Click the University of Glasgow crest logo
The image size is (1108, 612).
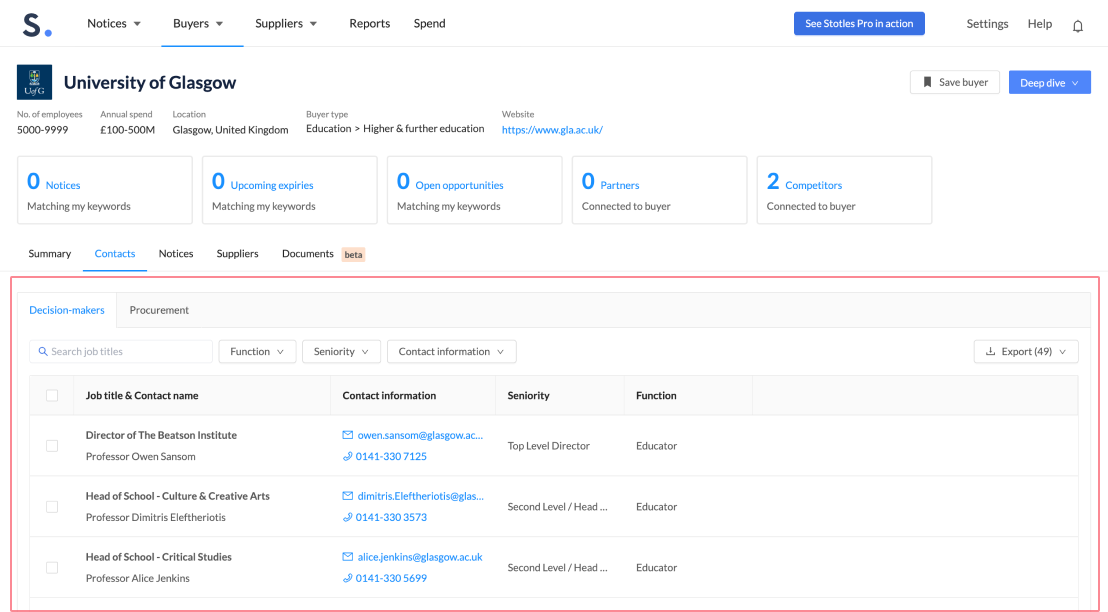35,83
